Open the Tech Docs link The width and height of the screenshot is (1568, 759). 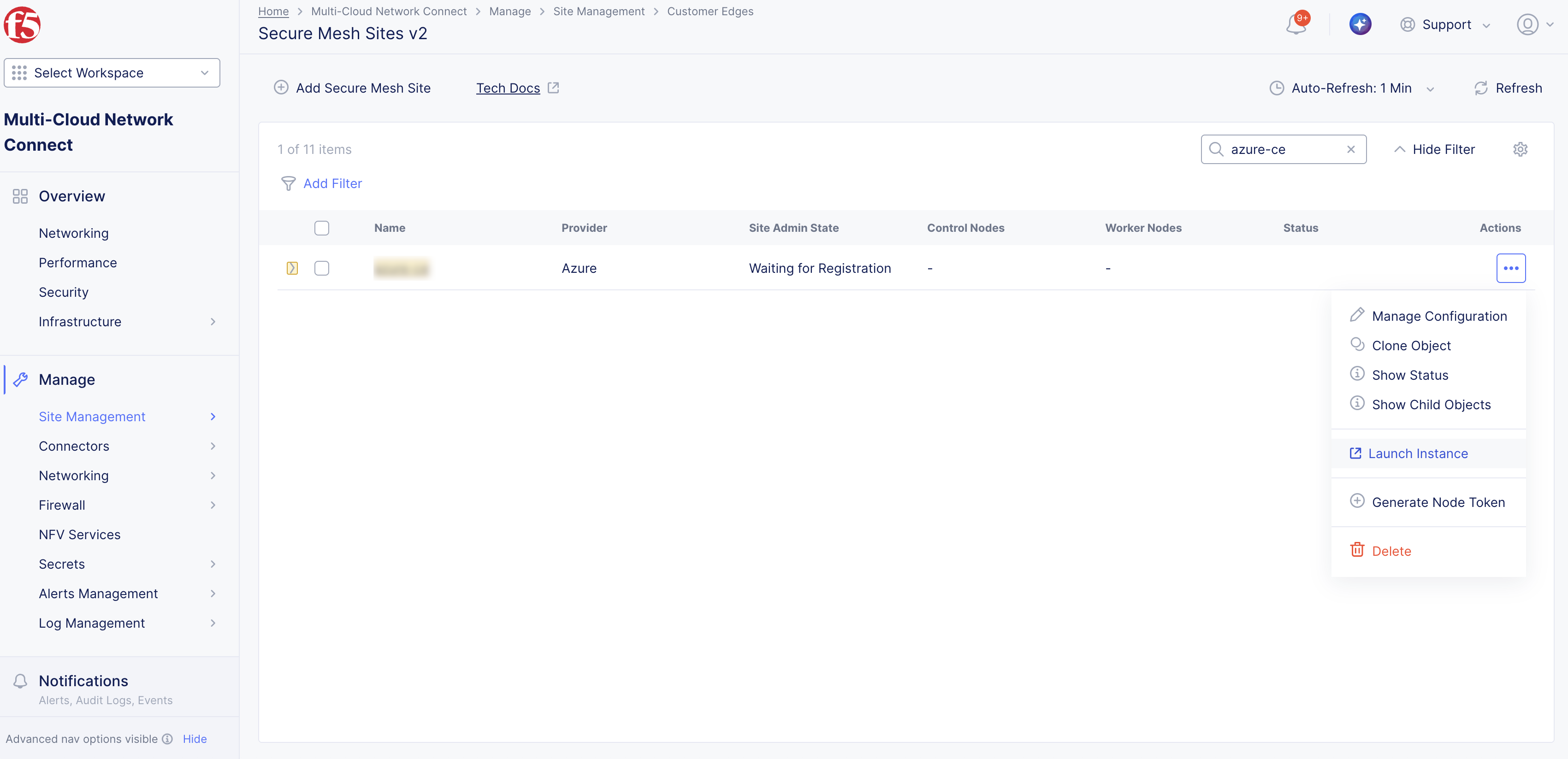click(508, 88)
